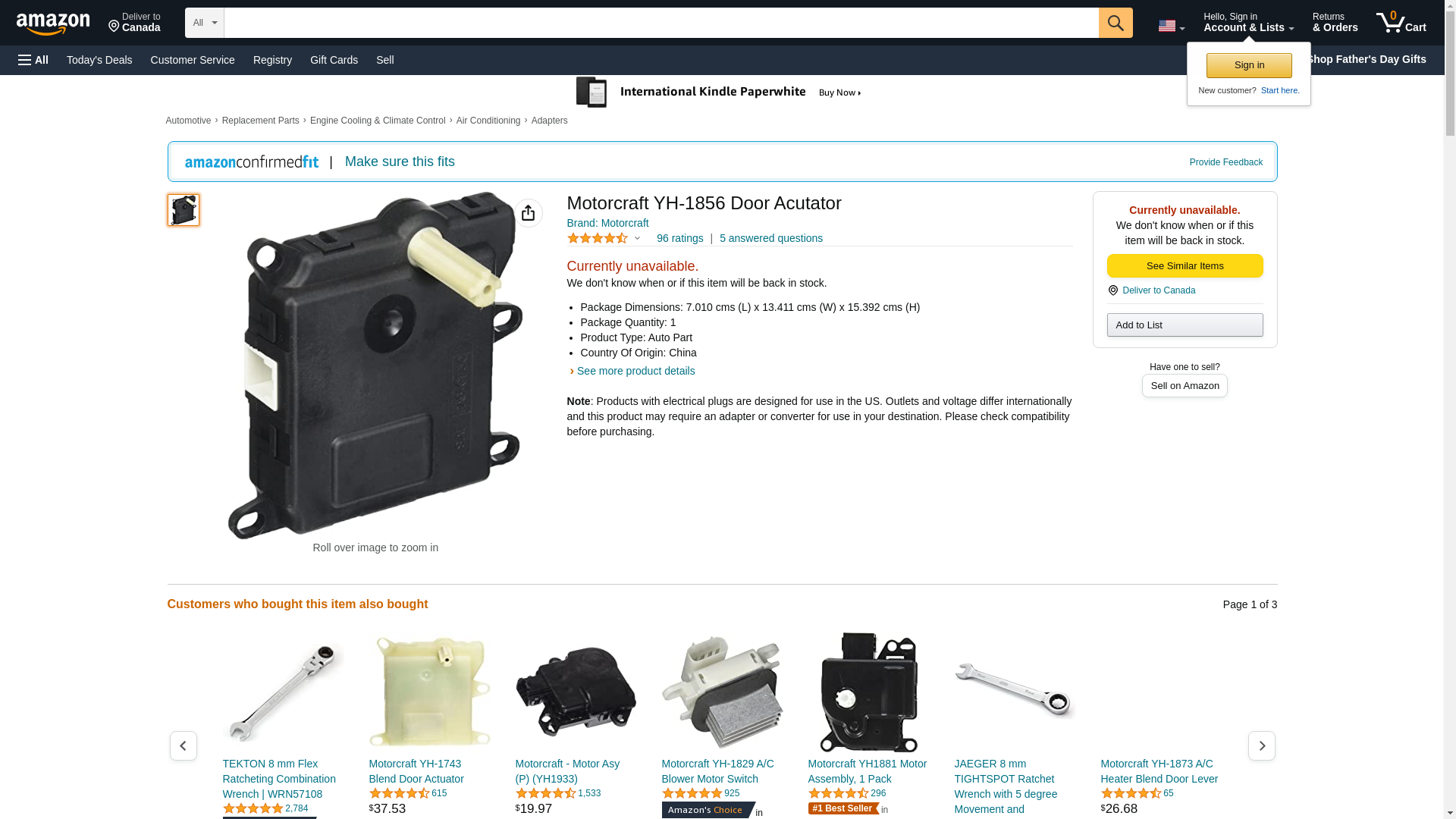Click the search magnifier button
Image resolution: width=1456 pixels, height=819 pixels.
click(x=1116, y=23)
